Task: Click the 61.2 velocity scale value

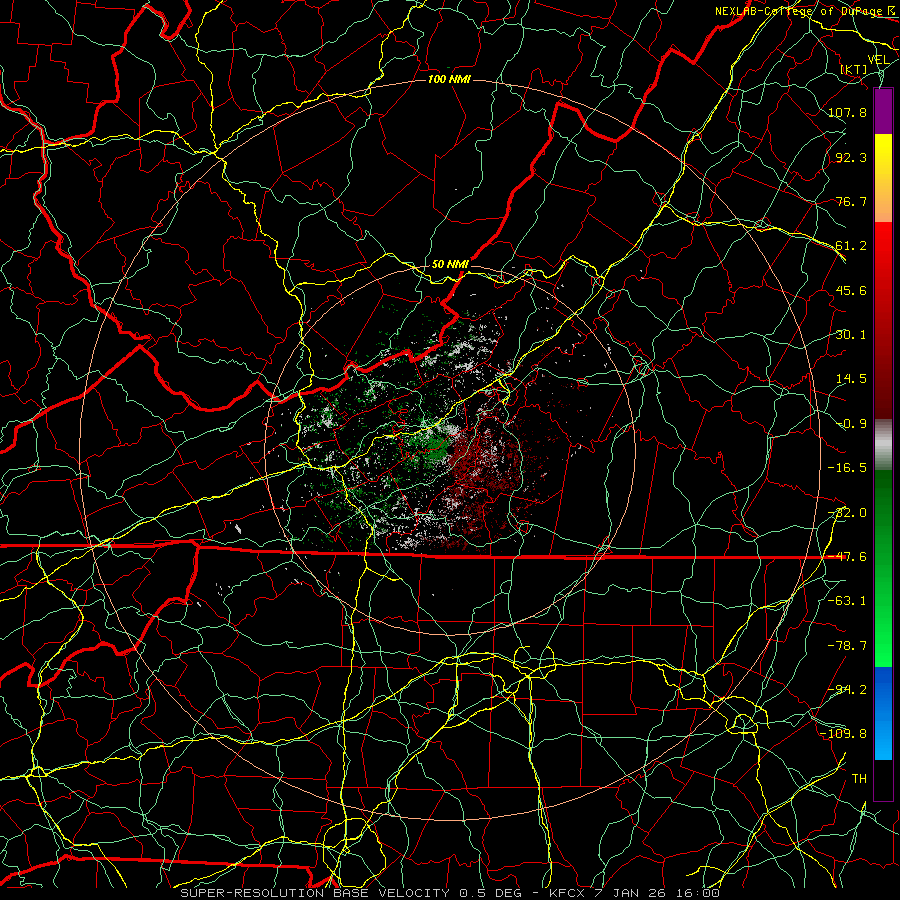Action: (851, 246)
